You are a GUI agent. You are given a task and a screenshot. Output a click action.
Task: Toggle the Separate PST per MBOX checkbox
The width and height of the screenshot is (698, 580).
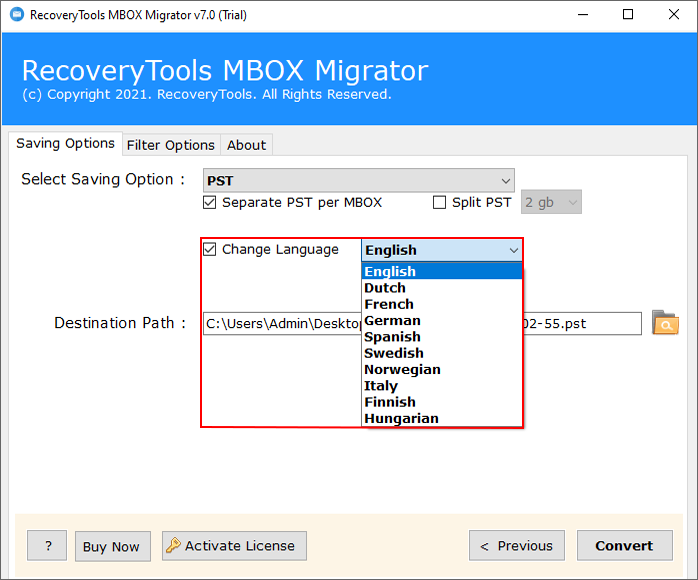(x=210, y=203)
